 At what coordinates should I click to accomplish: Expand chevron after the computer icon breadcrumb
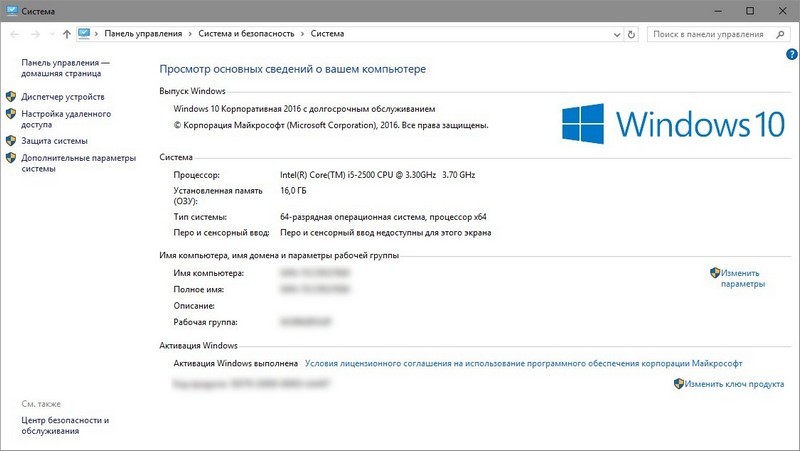96,34
